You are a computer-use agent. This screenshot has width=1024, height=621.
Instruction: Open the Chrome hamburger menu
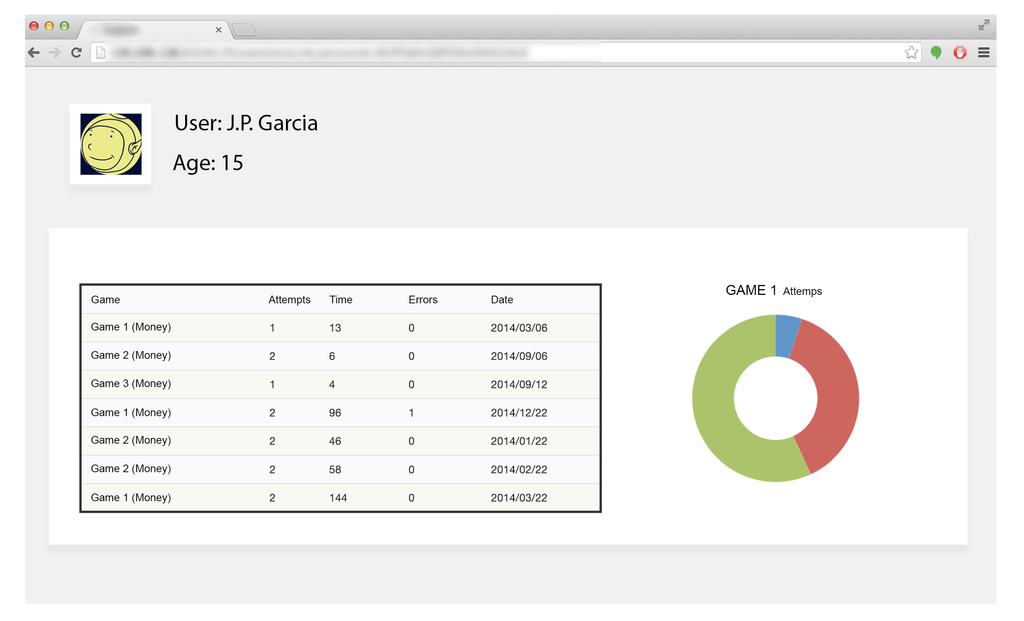tap(984, 52)
